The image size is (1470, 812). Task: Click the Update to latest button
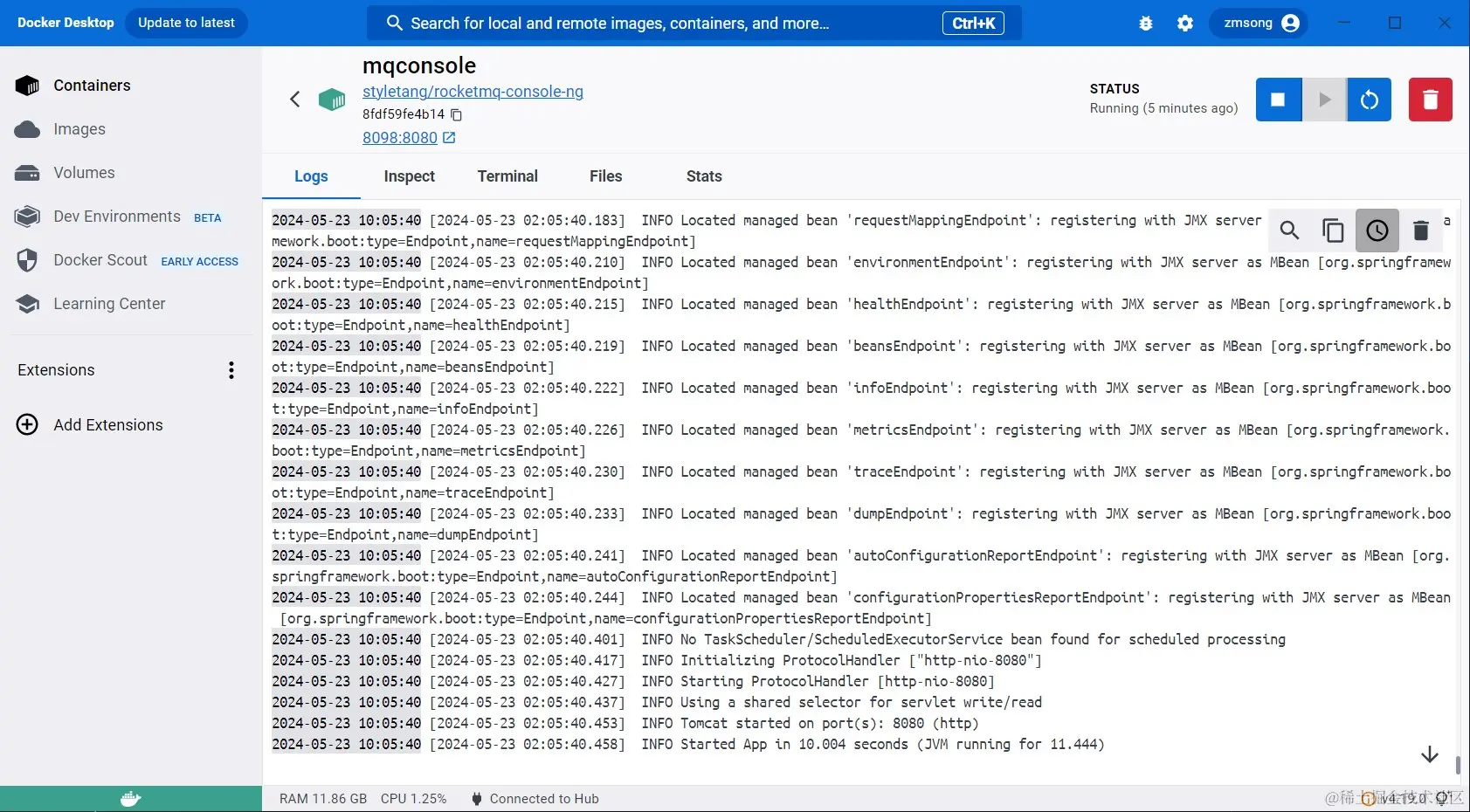(186, 23)
